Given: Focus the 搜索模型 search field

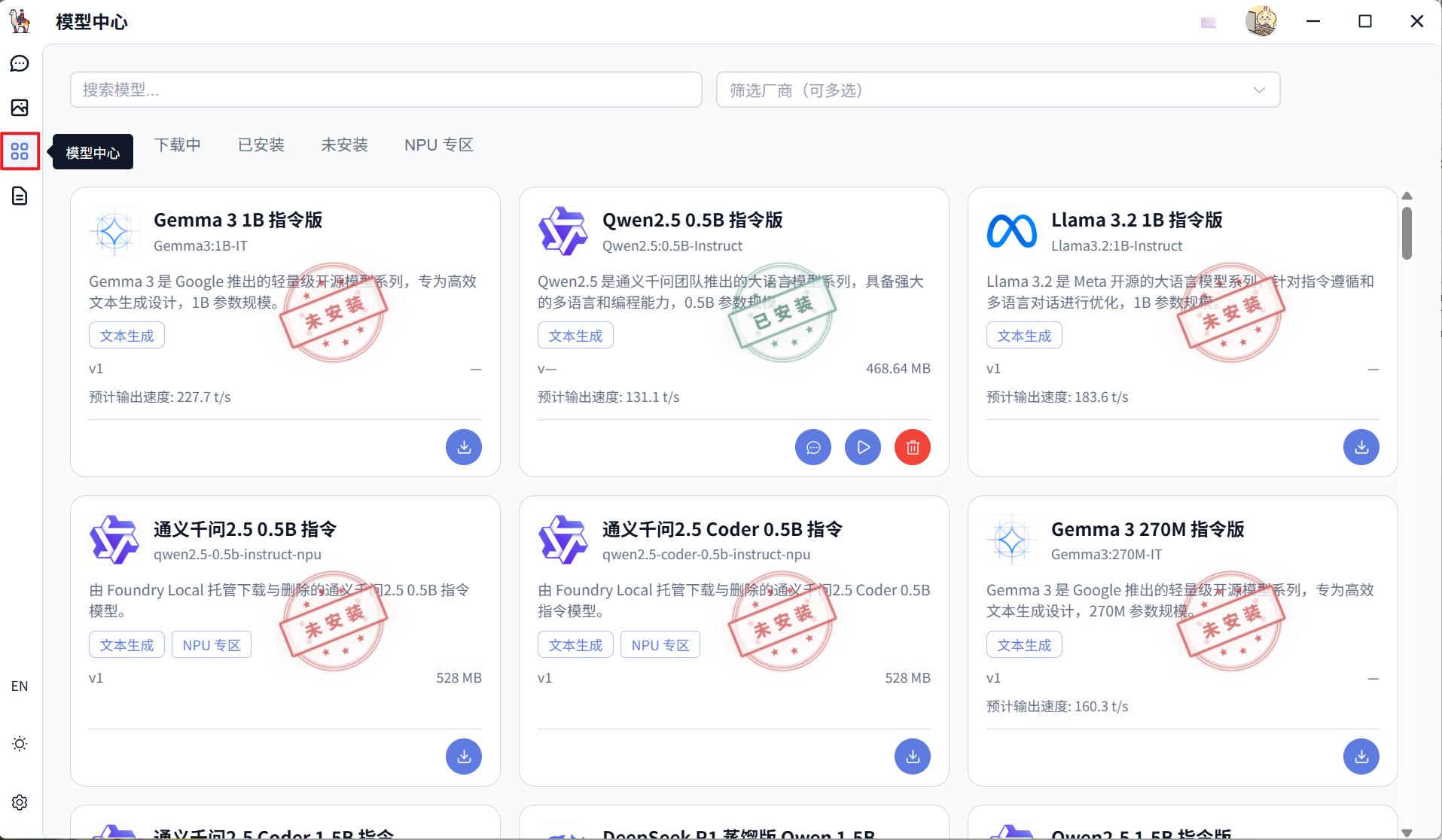Looking at the screenshot, I should 386,90.
